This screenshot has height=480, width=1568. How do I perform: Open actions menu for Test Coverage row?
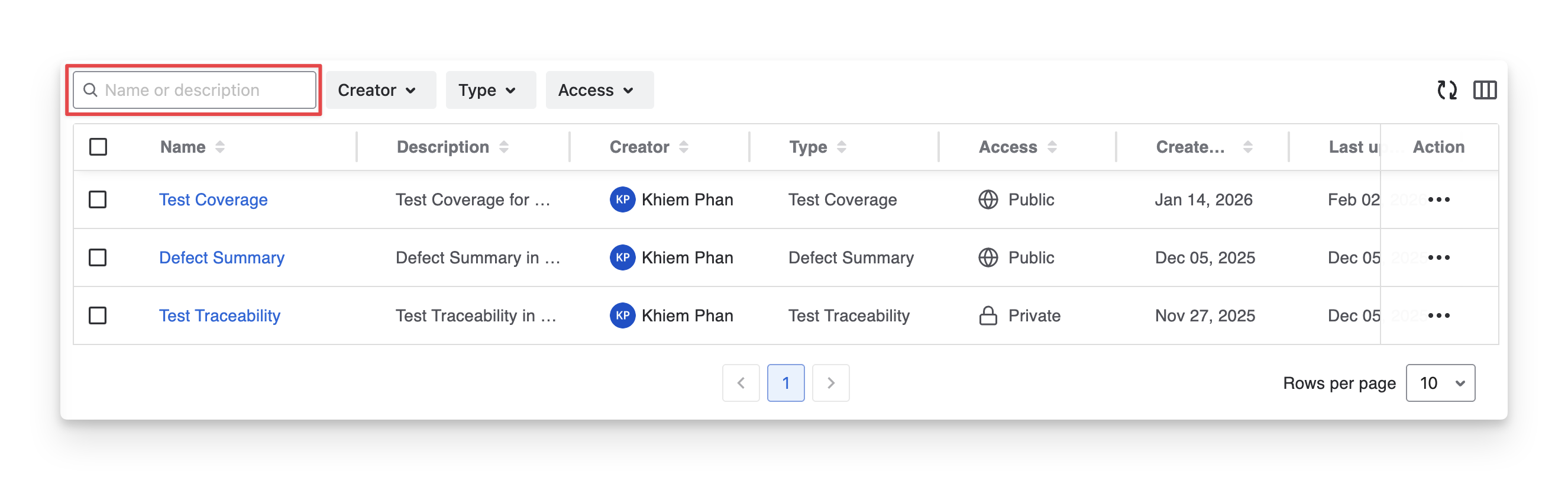pyautogui.click(x=1438, y=200)
